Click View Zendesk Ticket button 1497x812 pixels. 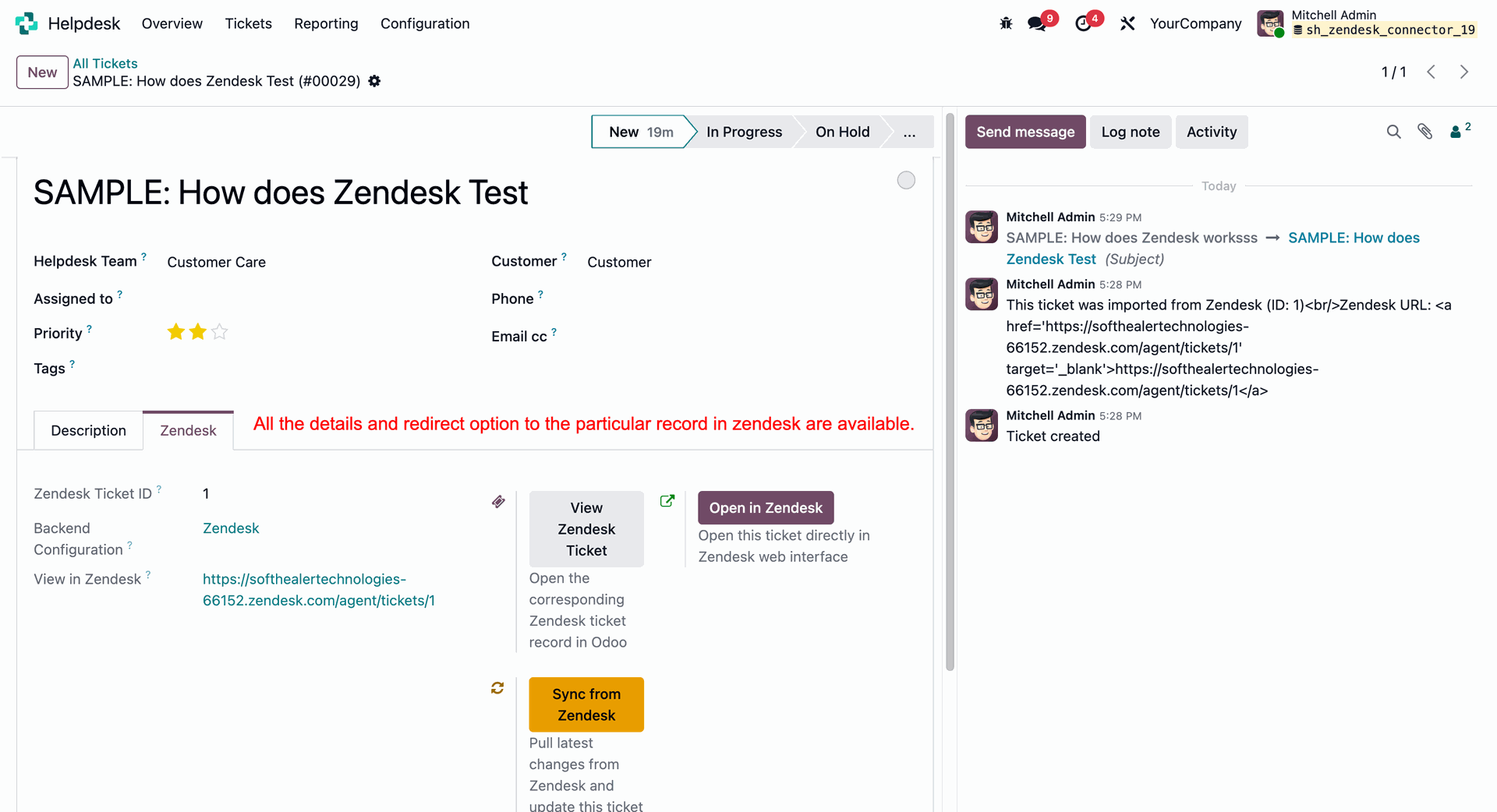pyautogui.click(x=586, y=529)
